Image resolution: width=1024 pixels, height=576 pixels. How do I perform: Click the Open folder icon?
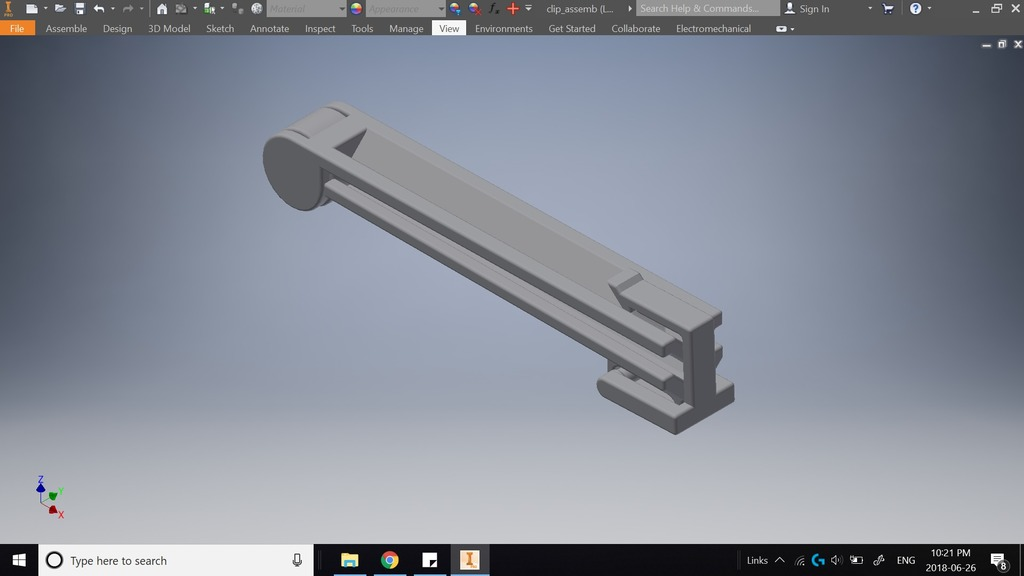pos(60,8)
